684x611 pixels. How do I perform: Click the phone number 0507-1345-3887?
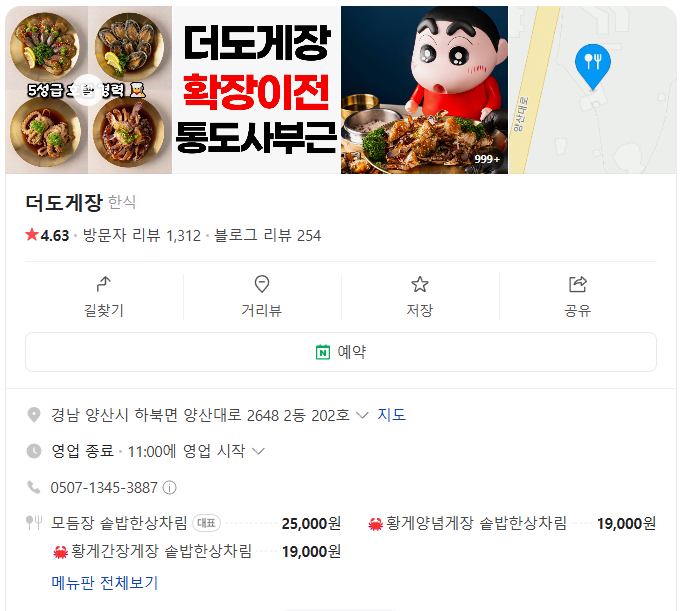click(x=104, y=488)
